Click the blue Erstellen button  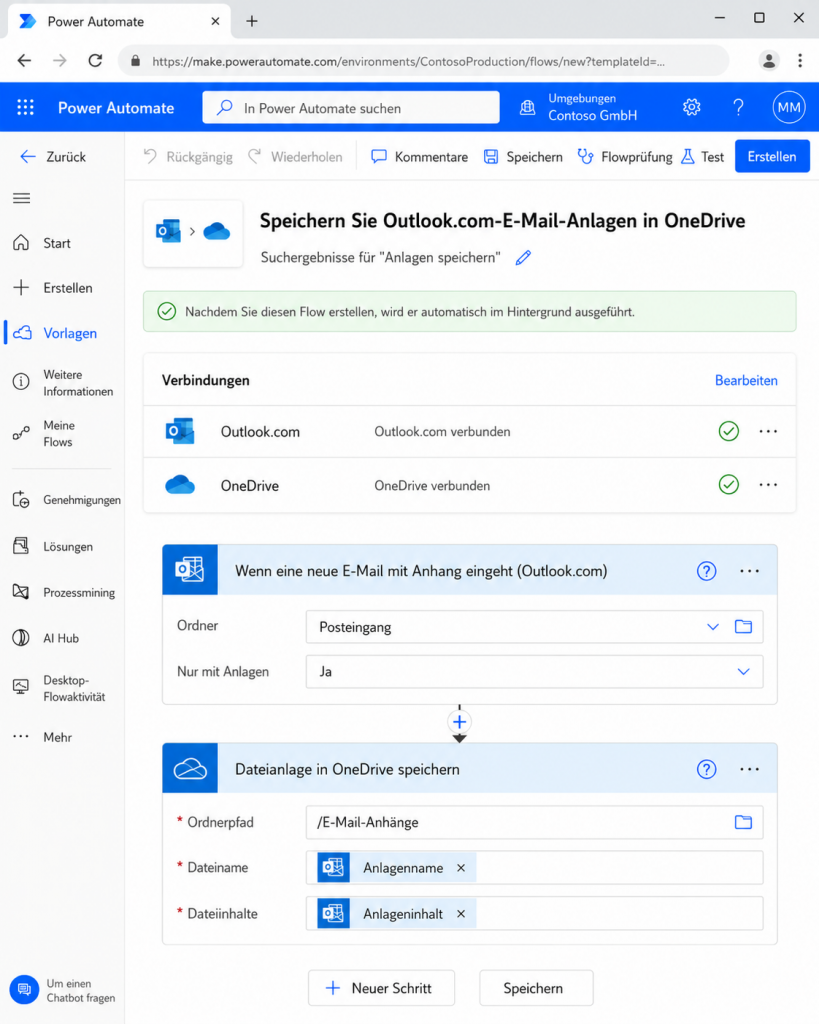(x=772, y=156)
